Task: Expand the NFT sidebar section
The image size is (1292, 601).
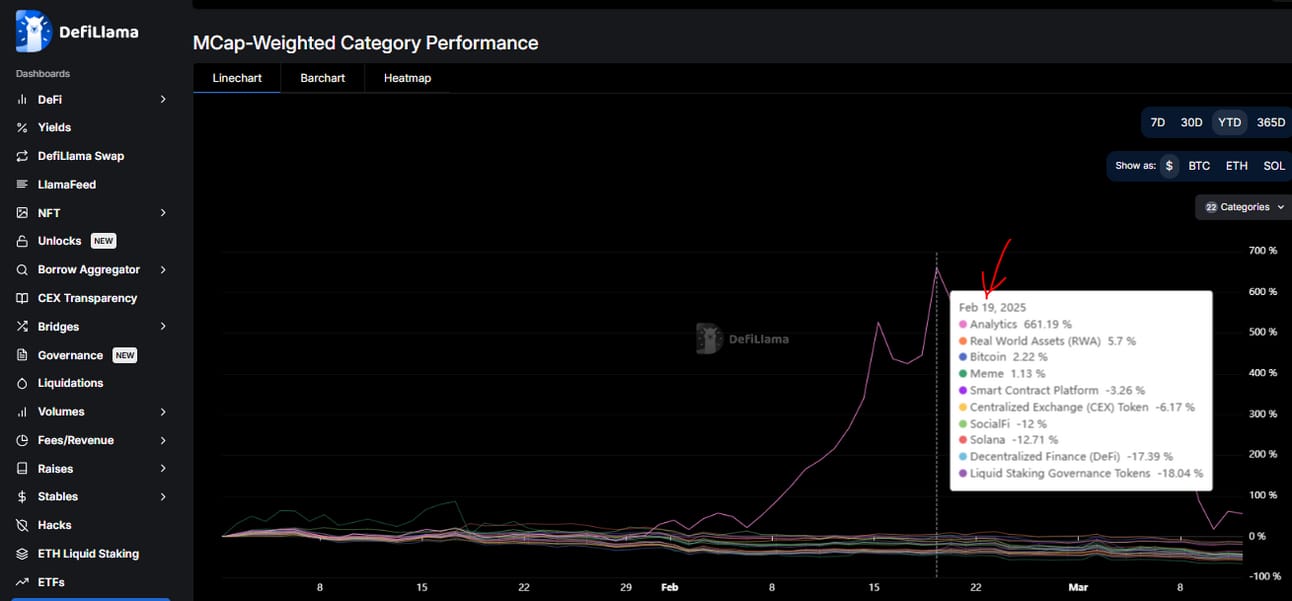Action: (x=163, y=213)
